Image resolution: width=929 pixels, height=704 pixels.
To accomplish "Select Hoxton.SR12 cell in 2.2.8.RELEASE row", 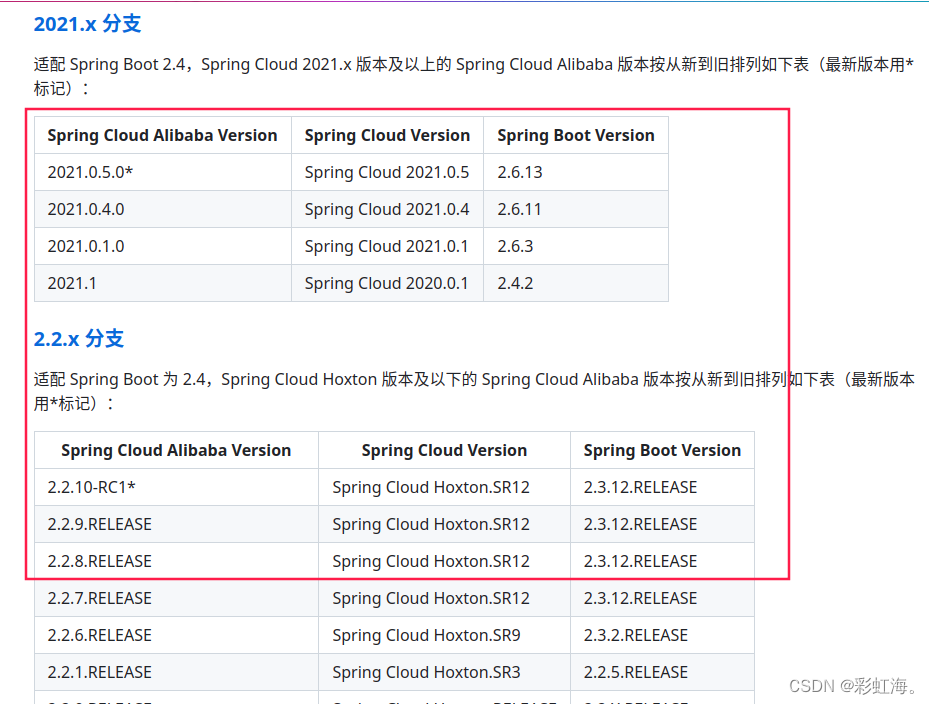I will (444, 561).
